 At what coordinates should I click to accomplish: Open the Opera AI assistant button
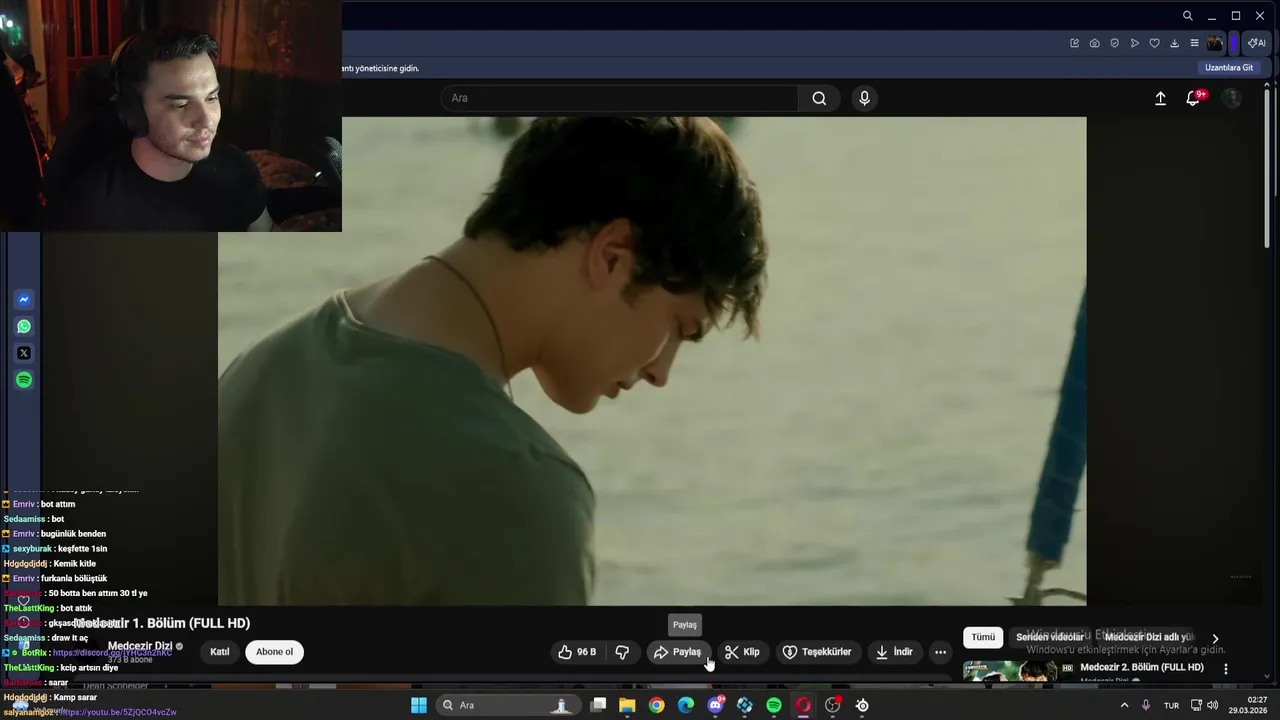(1257, 43)
